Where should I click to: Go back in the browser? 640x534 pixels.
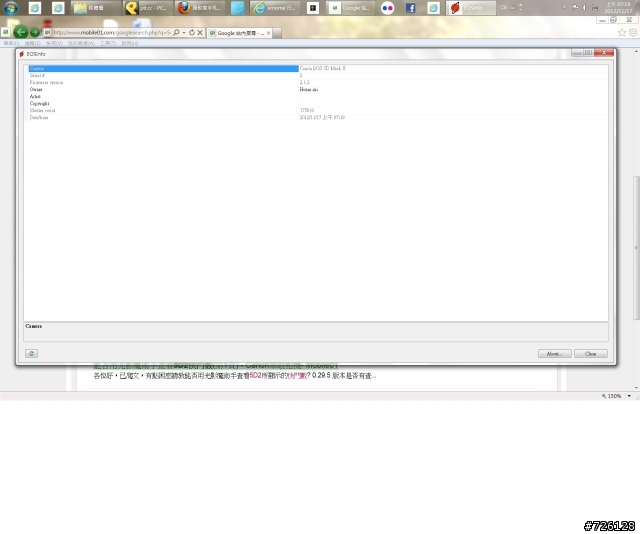pyautogui.click(x=20, y=32)
